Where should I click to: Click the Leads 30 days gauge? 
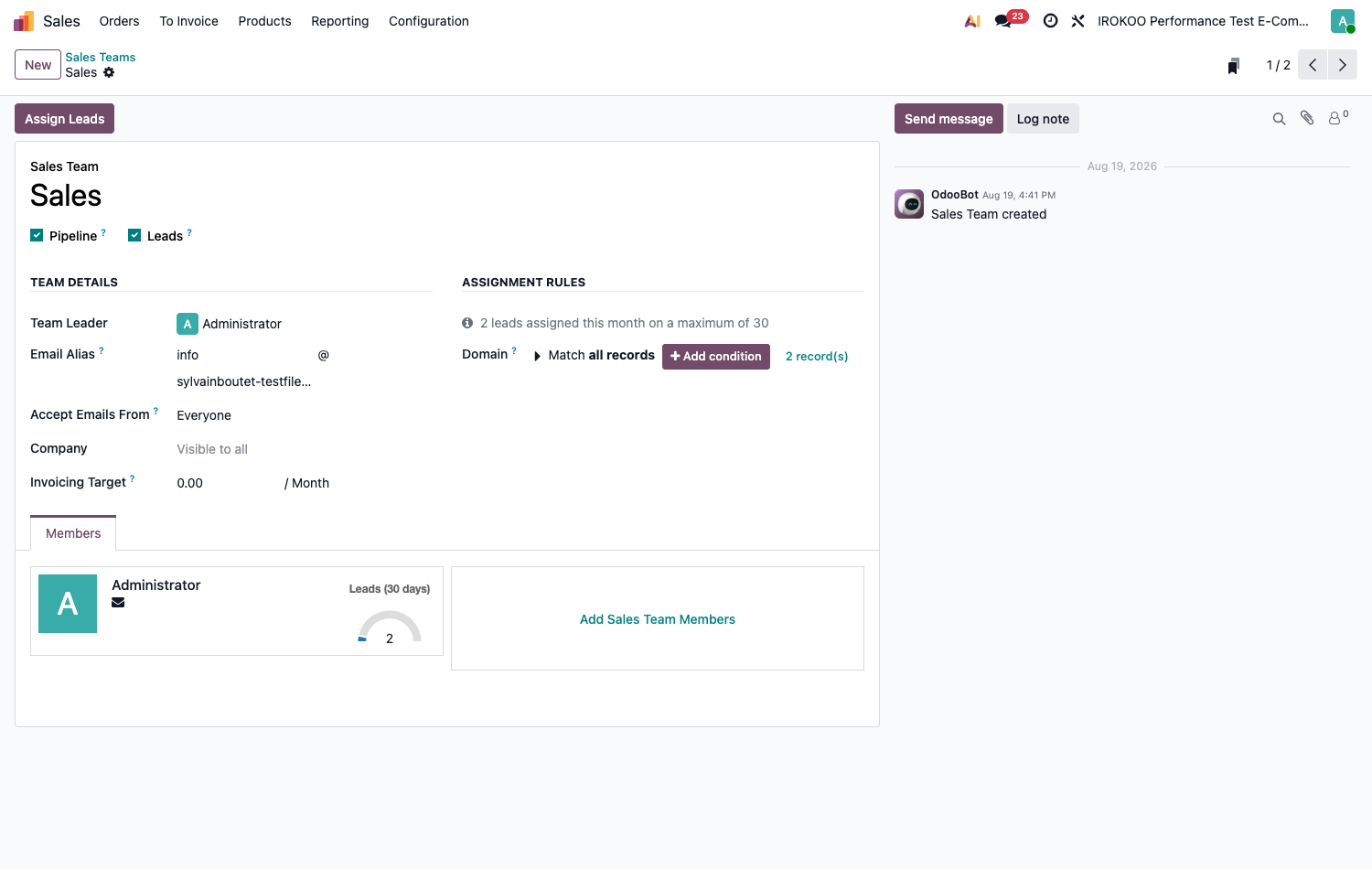point(390,627)
